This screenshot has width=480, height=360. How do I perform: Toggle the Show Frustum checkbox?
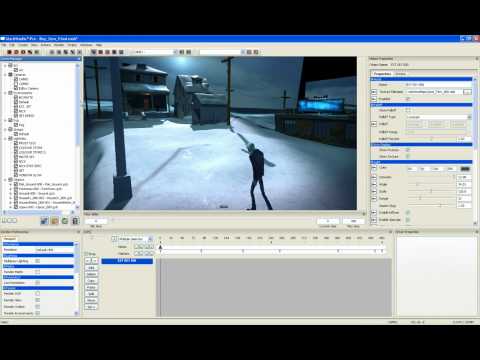pos(408,150)
